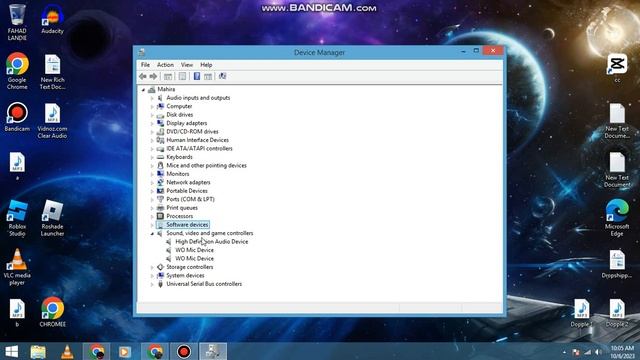This screenshot has width=640, height=360.
Task: Open the Help menu
Action: tap(206, 65)
